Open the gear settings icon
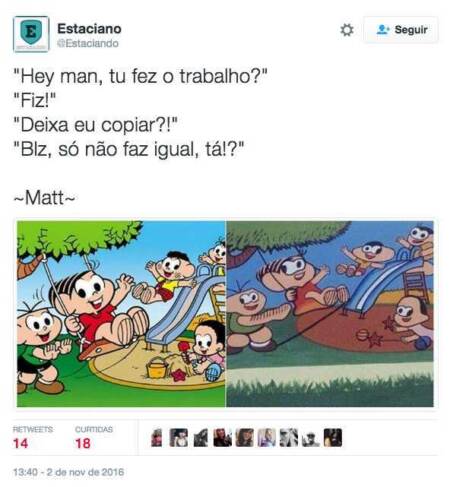Screen dimensions: 450x487 [x=347, y=30]
